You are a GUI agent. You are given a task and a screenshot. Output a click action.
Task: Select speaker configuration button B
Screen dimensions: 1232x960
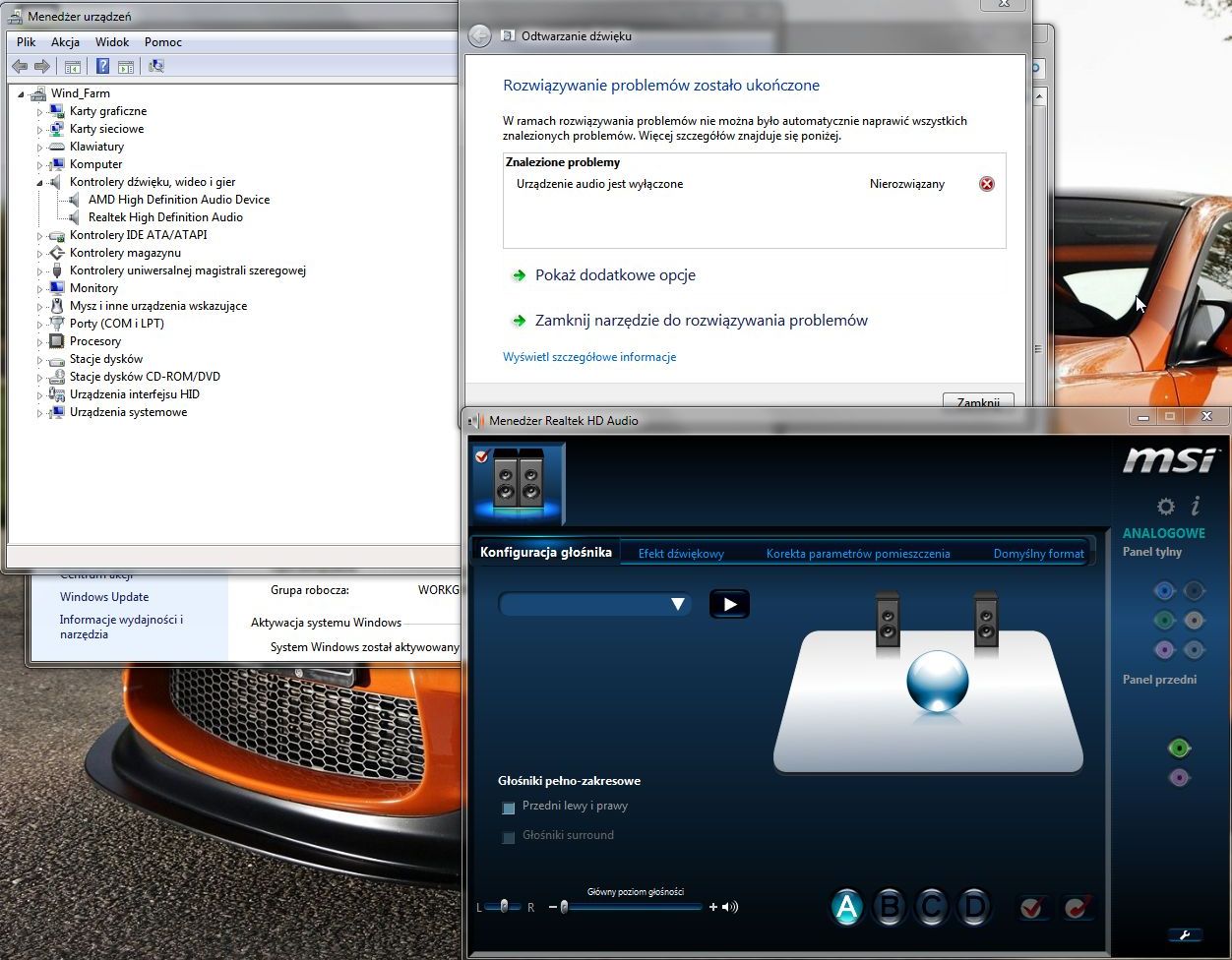click(889, 907)
